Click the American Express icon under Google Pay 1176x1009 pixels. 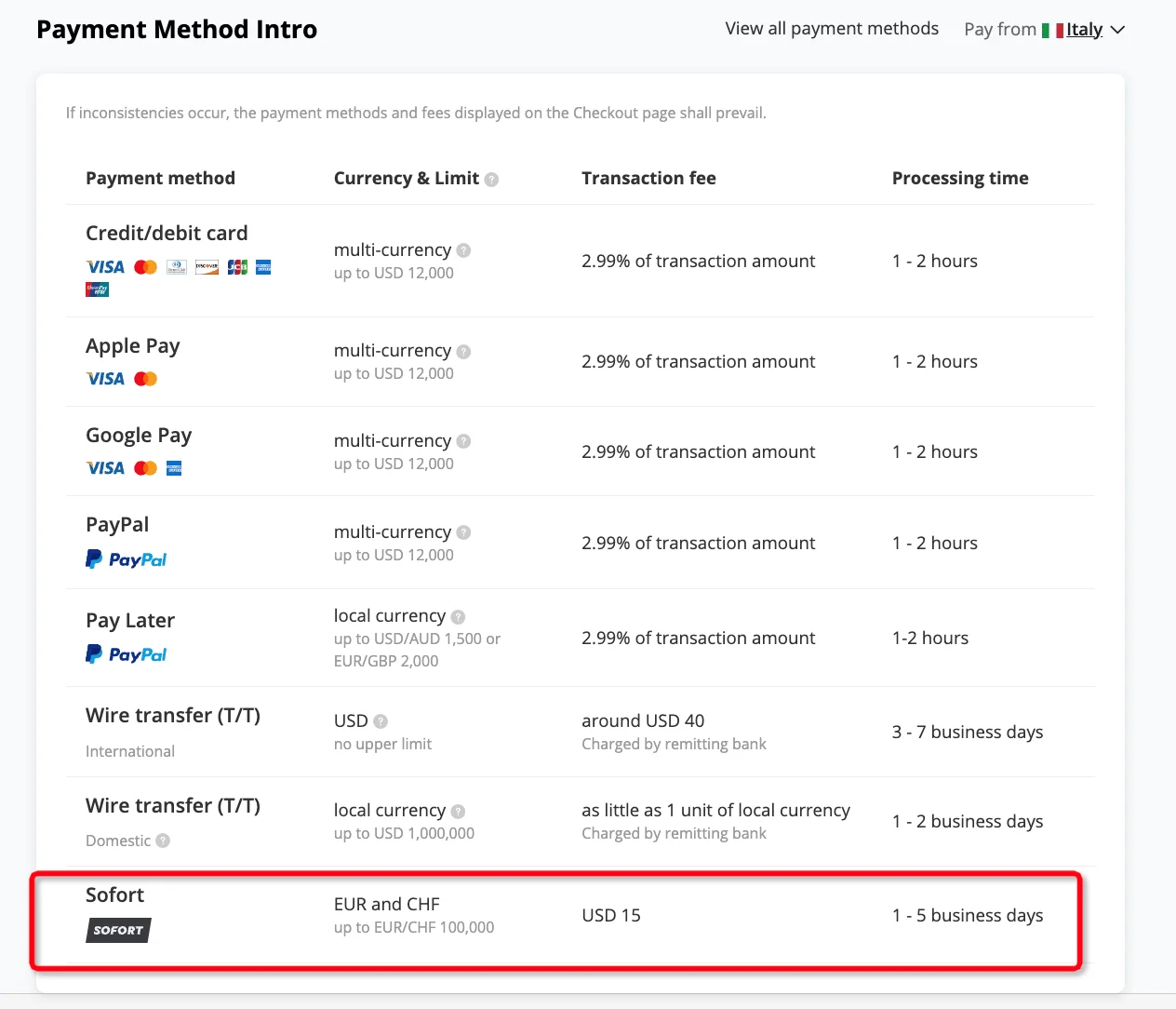tap(174, 468)
